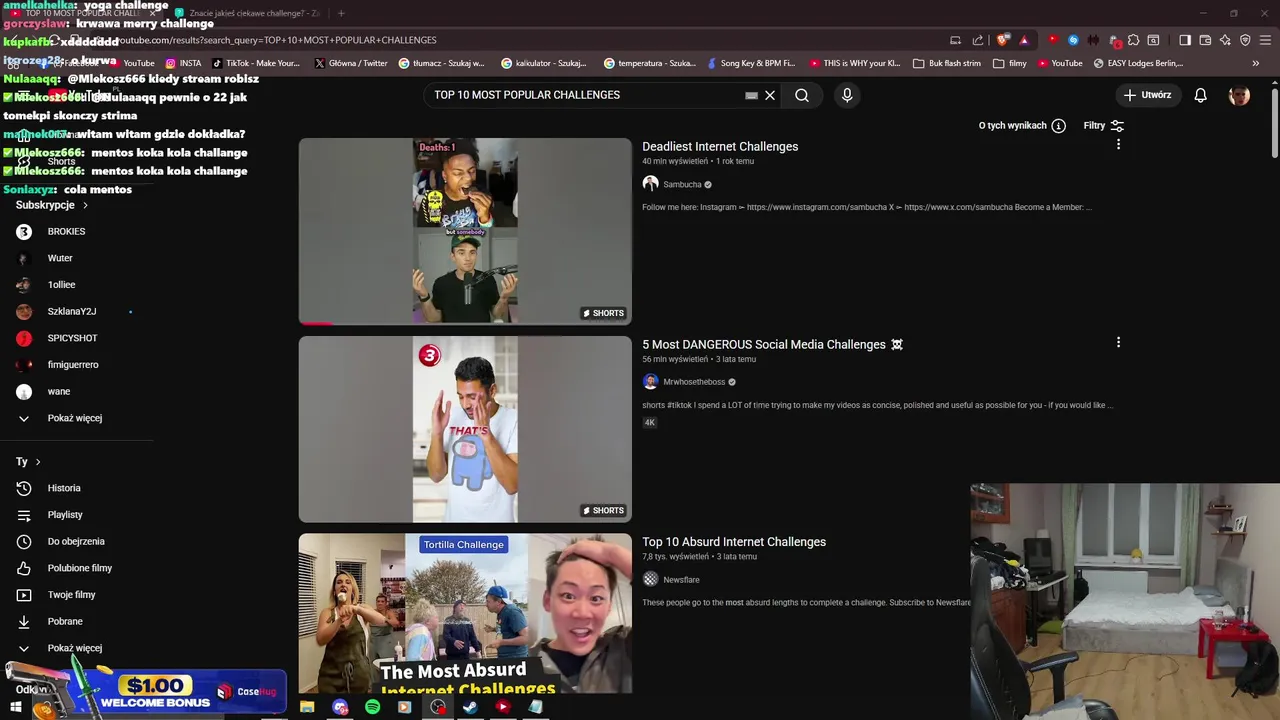
Task: Click the Mrwhosetheboss channel avatar
Action: click(x=650, y=382)
